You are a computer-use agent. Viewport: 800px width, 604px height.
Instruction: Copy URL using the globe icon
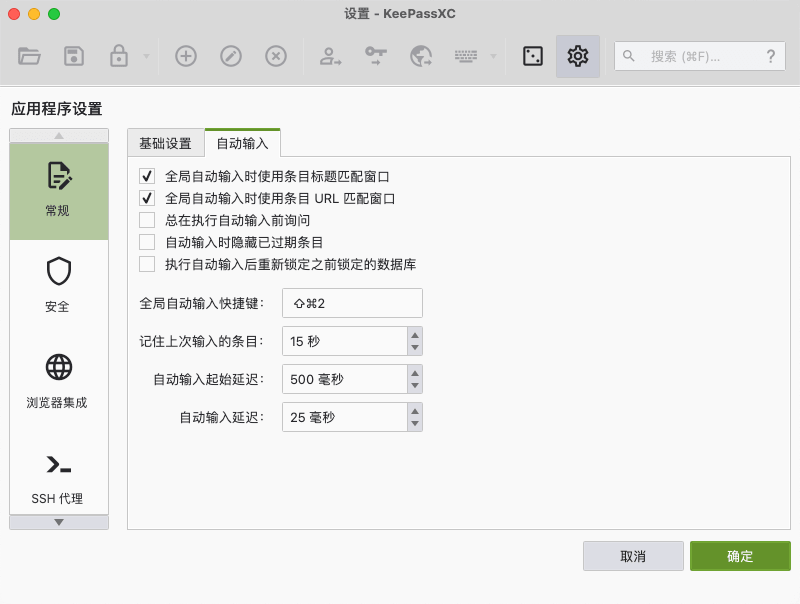coord(421,56)
